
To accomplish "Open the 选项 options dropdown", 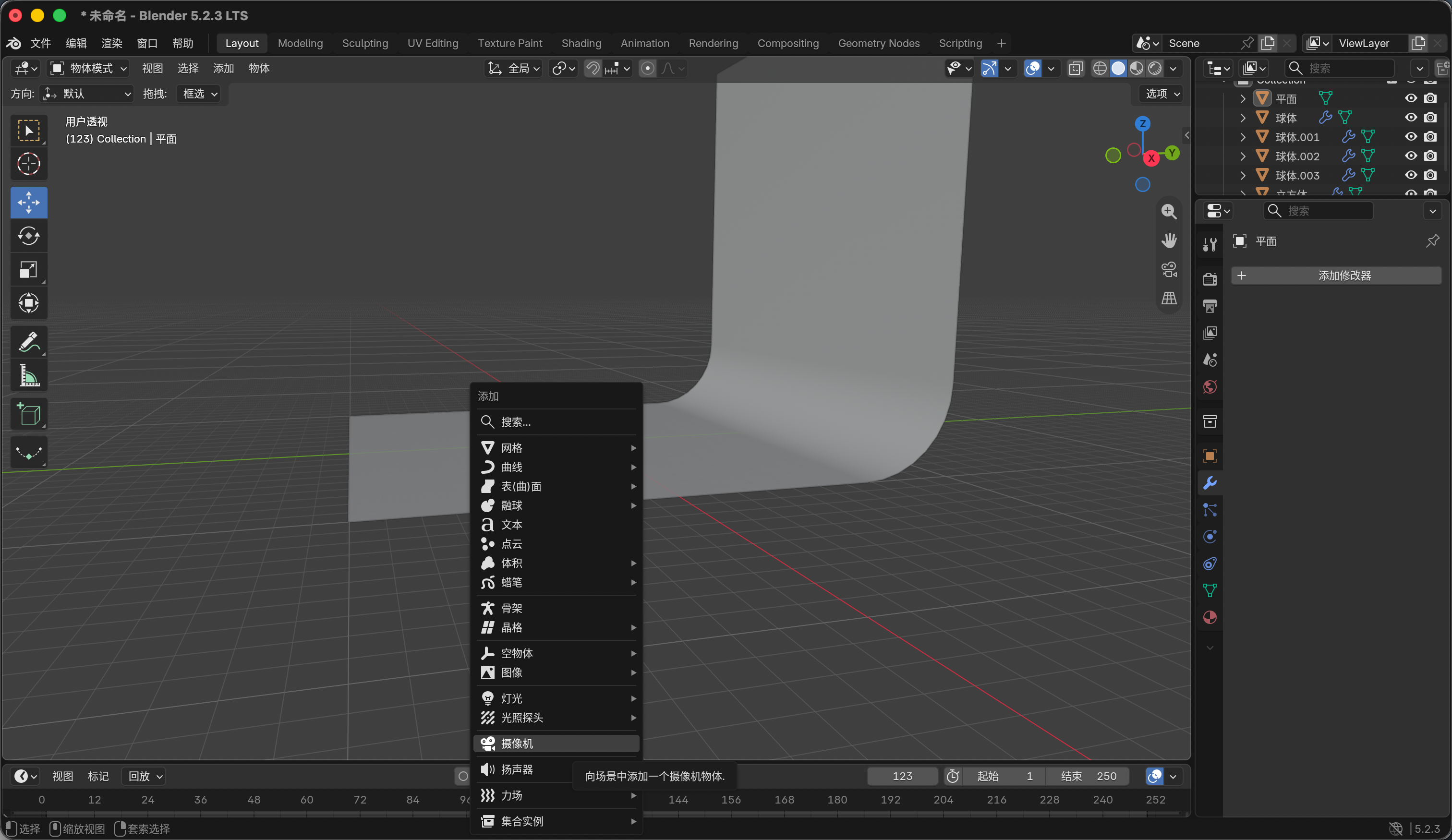I will pyautogui.click(x=1162, y=94).
